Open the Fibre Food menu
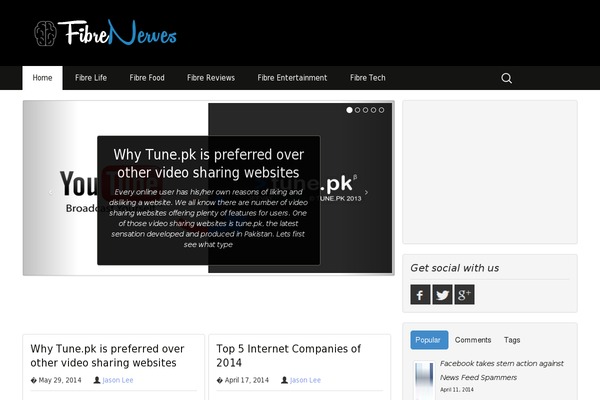Viewport: 600px width, 400px height. click(x=147, y=78)
